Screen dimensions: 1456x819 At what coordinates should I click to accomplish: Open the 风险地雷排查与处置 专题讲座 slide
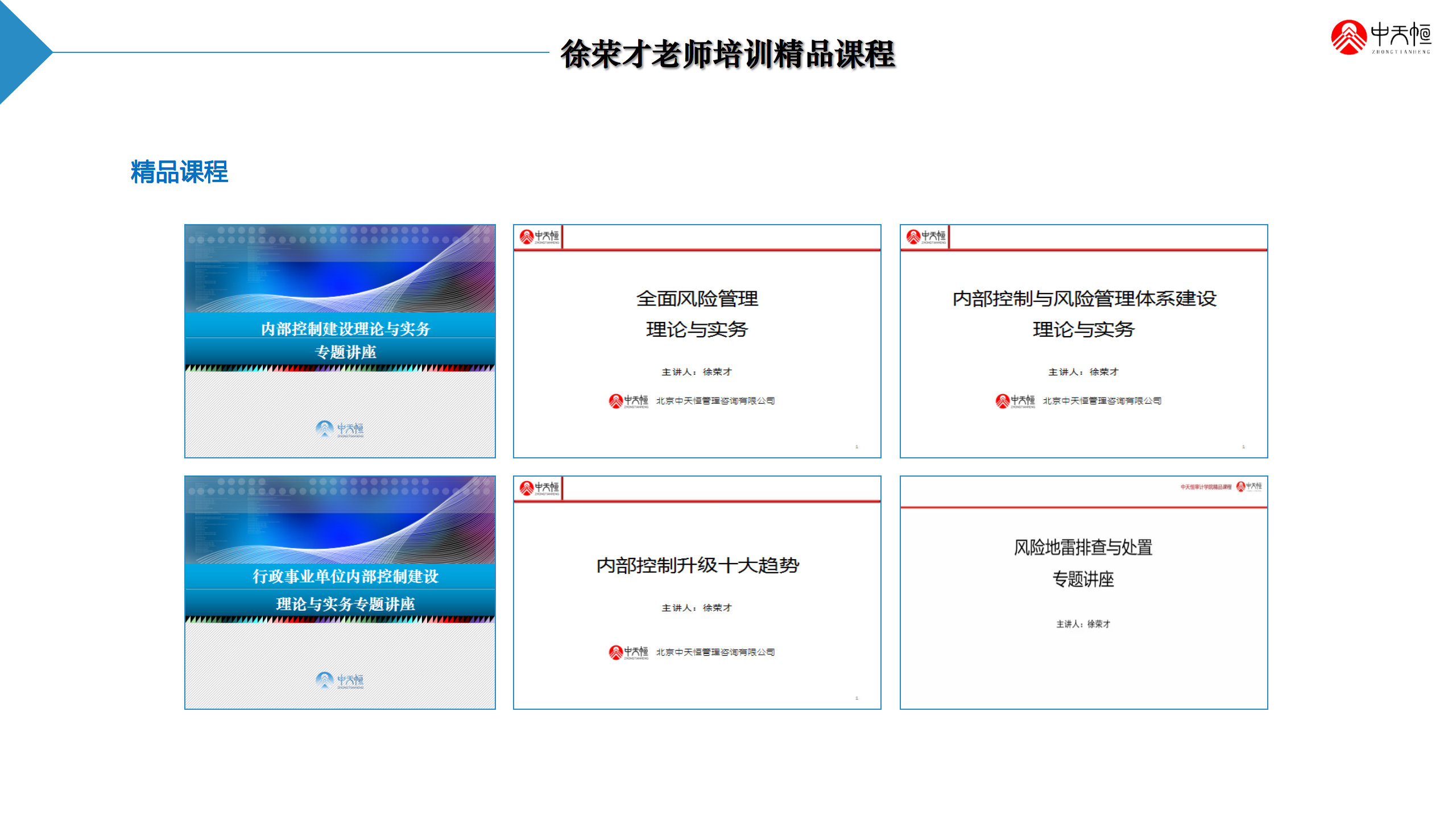pyautogui.click(x=1083, y=593)
